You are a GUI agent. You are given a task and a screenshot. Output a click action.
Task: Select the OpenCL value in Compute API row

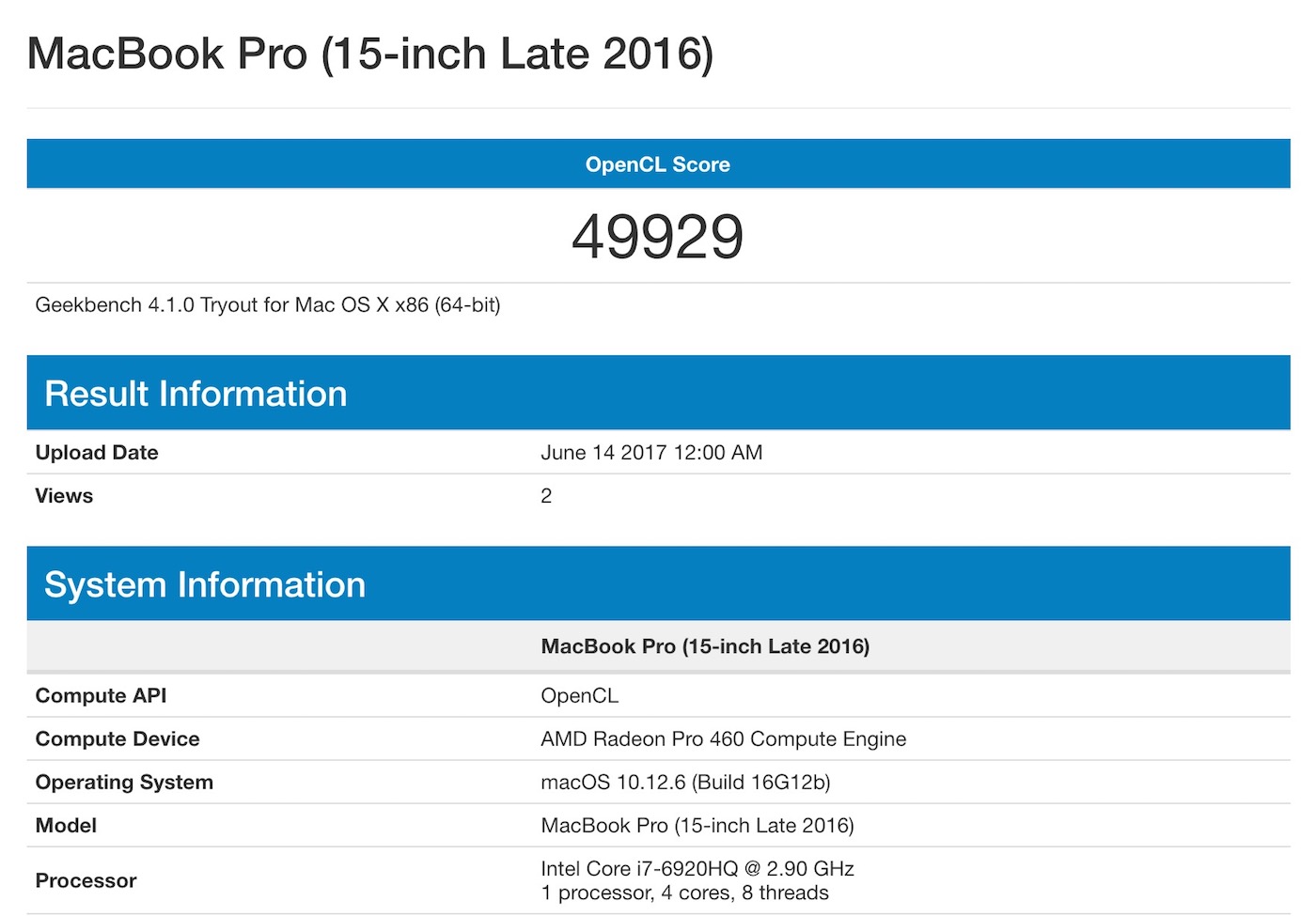pos(580,696)
